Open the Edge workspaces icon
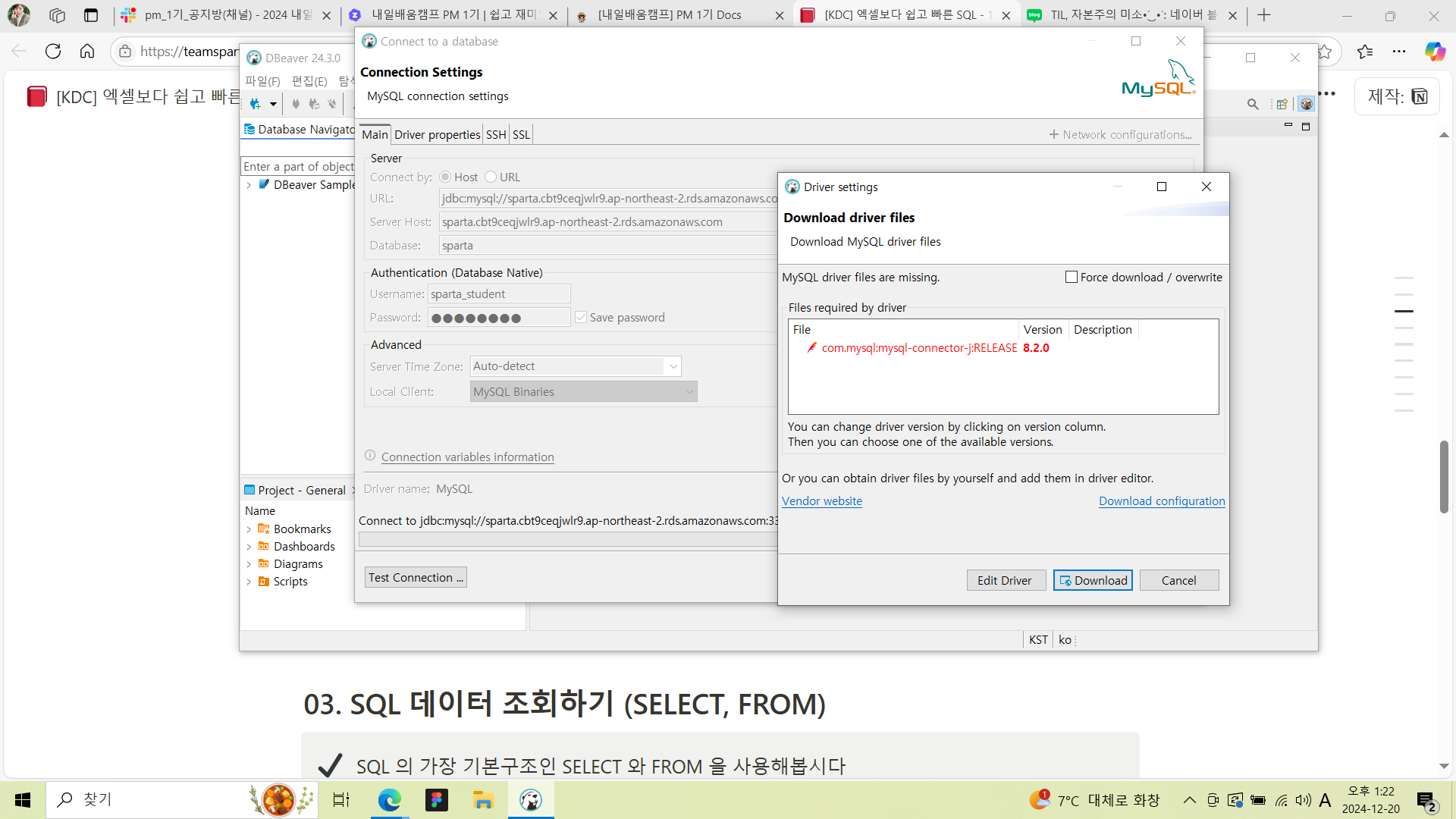Screen dimensions: 1456x819 tap(57, 15)
